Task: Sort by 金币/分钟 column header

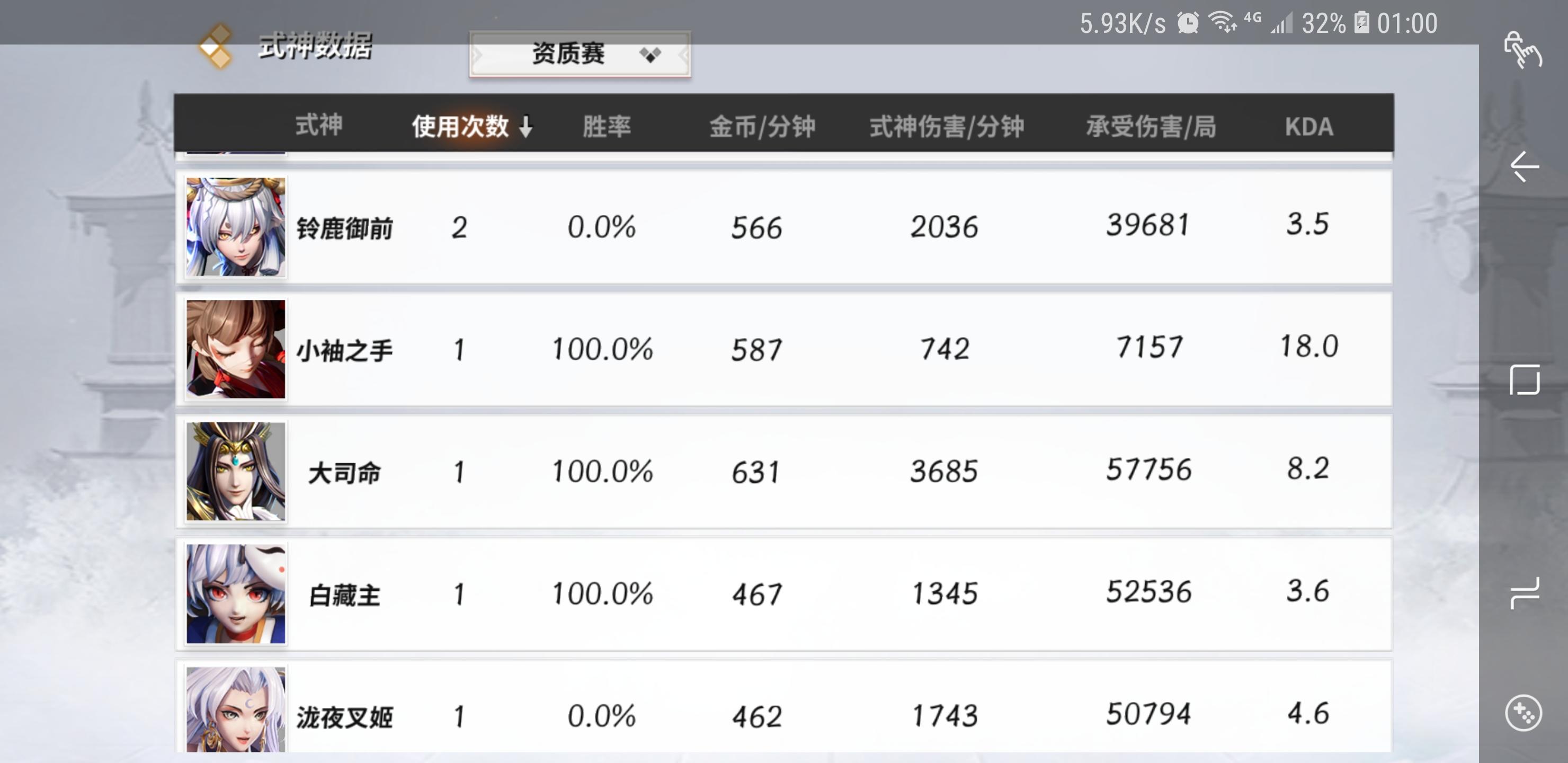Action: click(762, 127)
